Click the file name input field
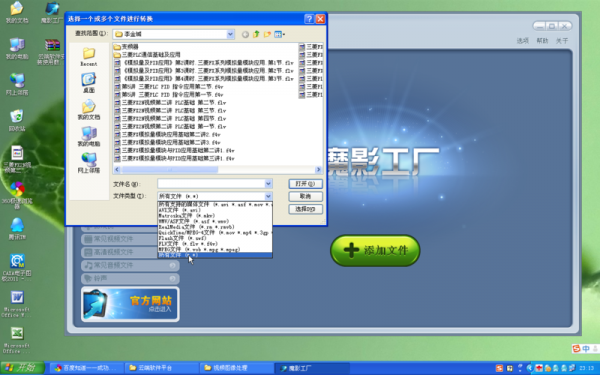The image size is (600, 375). (211, 184)
